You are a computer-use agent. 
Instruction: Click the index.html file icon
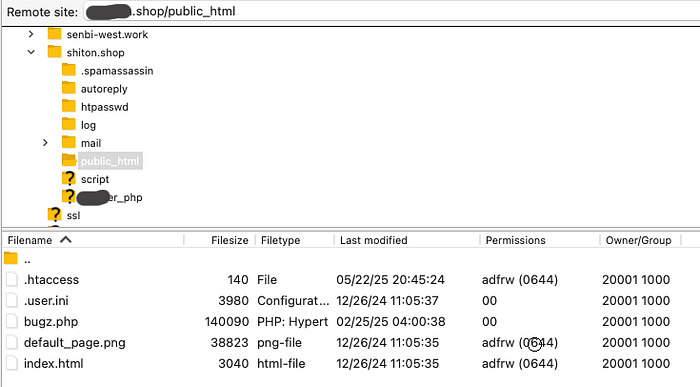[x=12, y=363]
